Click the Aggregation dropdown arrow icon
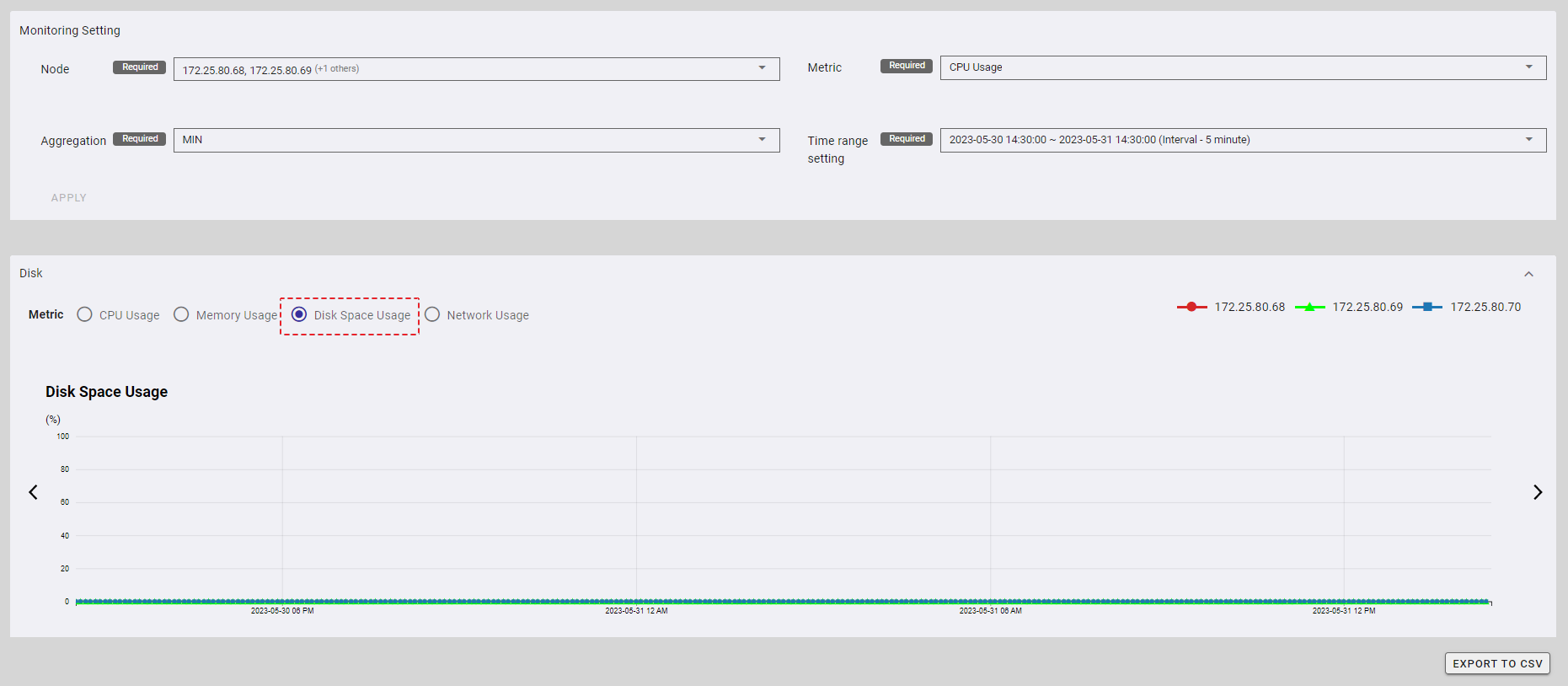Viewport: 1568px width, 686px height. [x=762, y=140]
